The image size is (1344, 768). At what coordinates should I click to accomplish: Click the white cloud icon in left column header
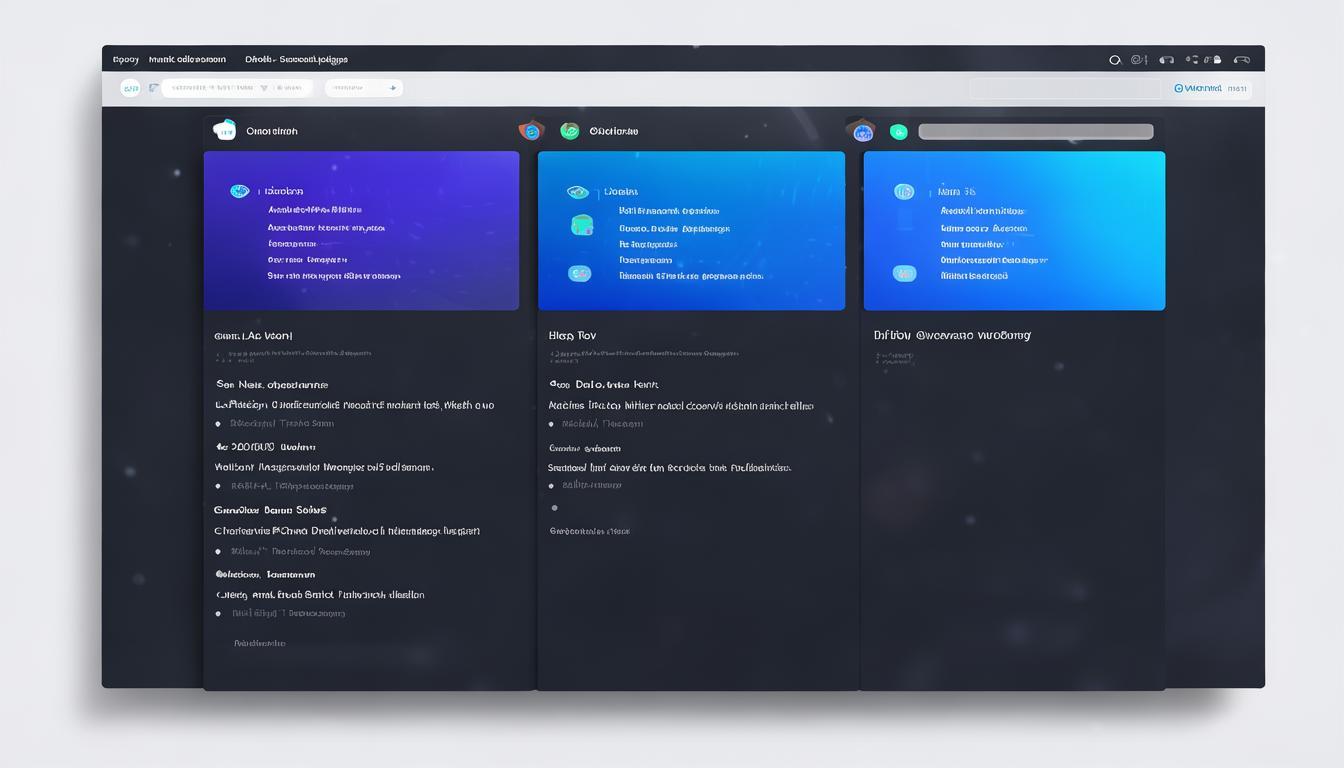tap(225, 130)
